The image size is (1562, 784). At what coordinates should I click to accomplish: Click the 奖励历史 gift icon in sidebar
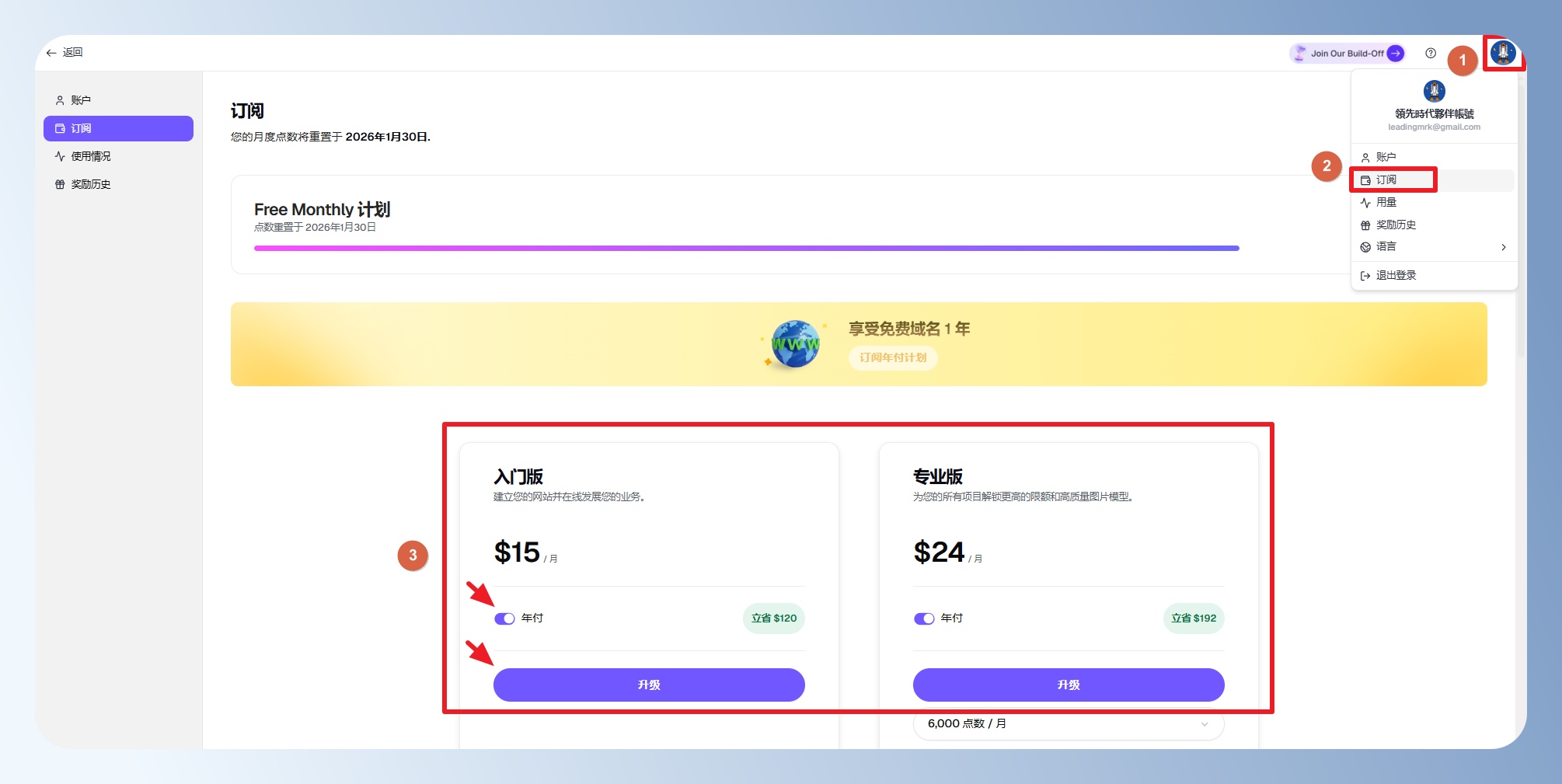tap(60, 184)
